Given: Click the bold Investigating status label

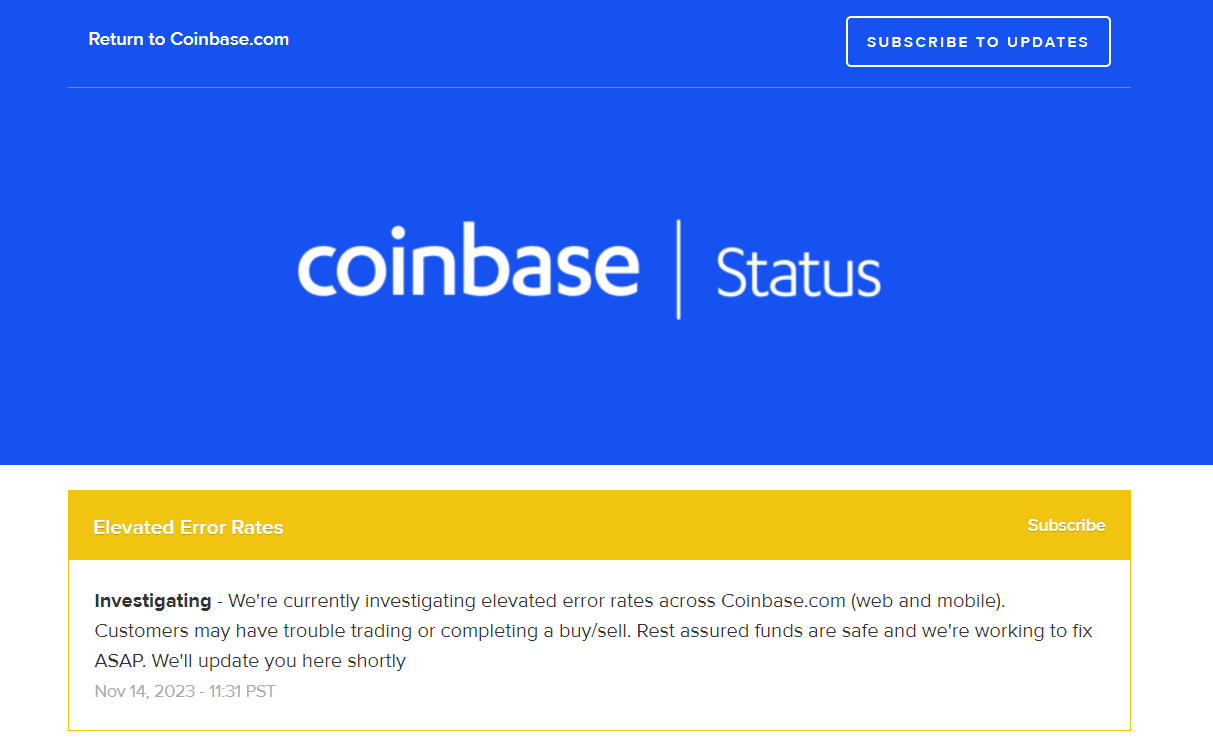Looking at the screenshot, I should pyautogui.click(x=153, y=601).
